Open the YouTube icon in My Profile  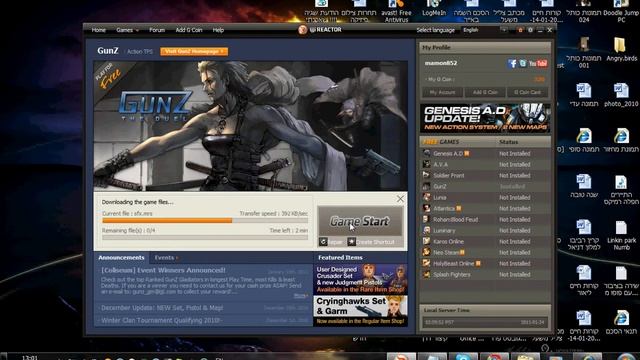click(538, 63)
